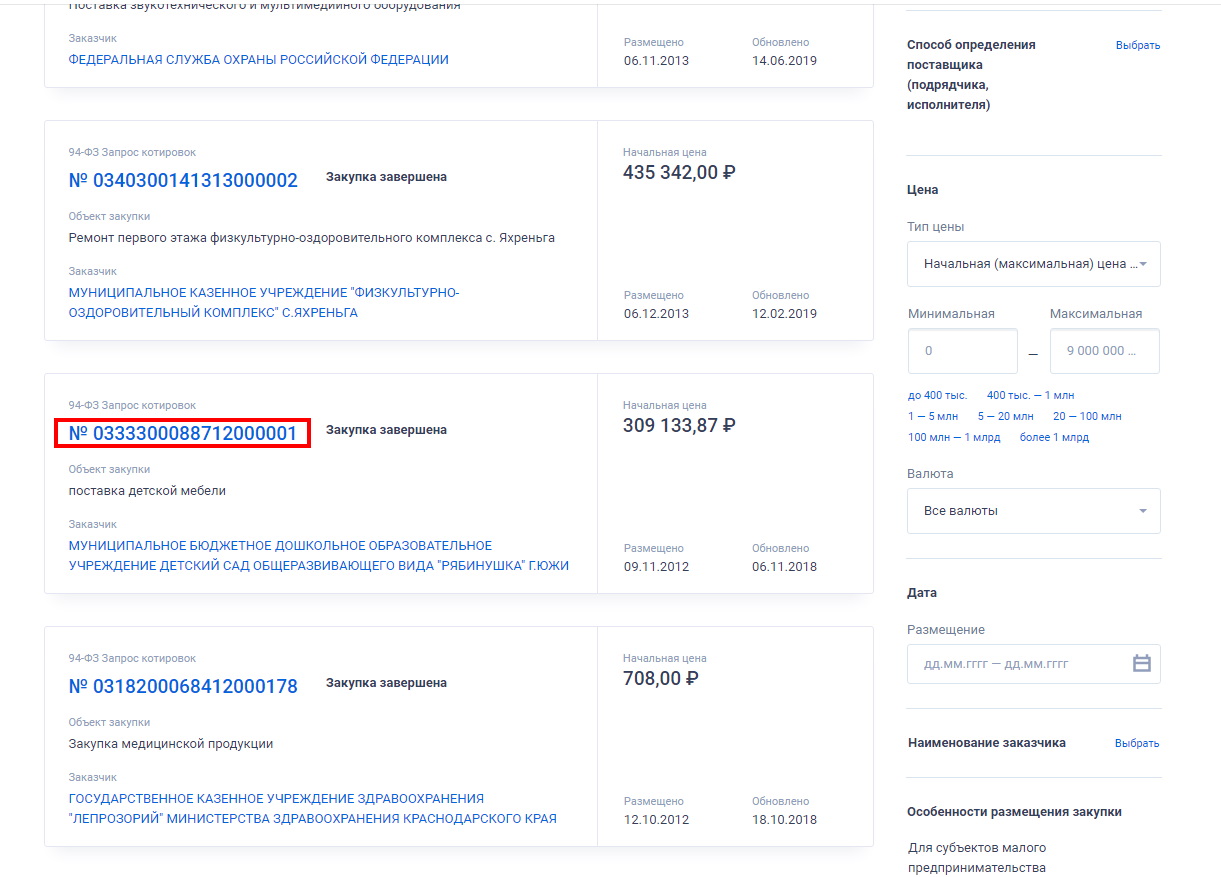
Task: Select the 'до 400 тыс.' price range
Action: pos(937,395)
